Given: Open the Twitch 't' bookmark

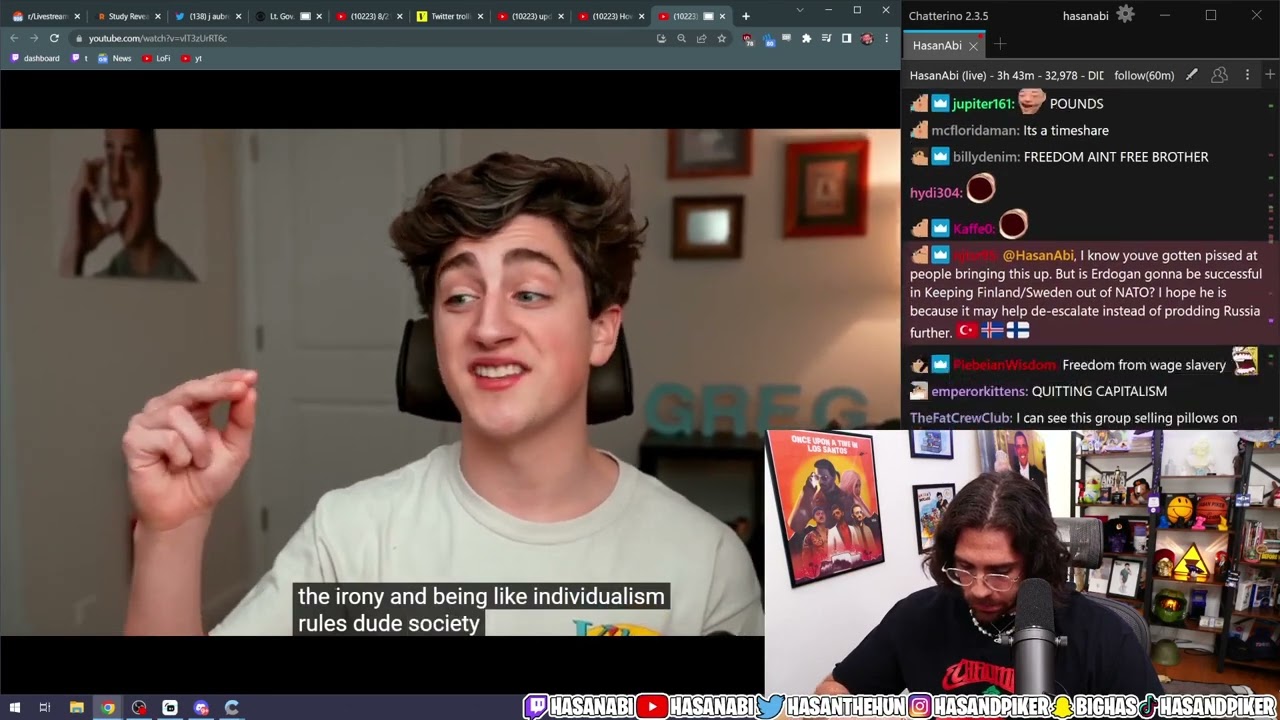Looking at the screenshot, I should 80,58.
